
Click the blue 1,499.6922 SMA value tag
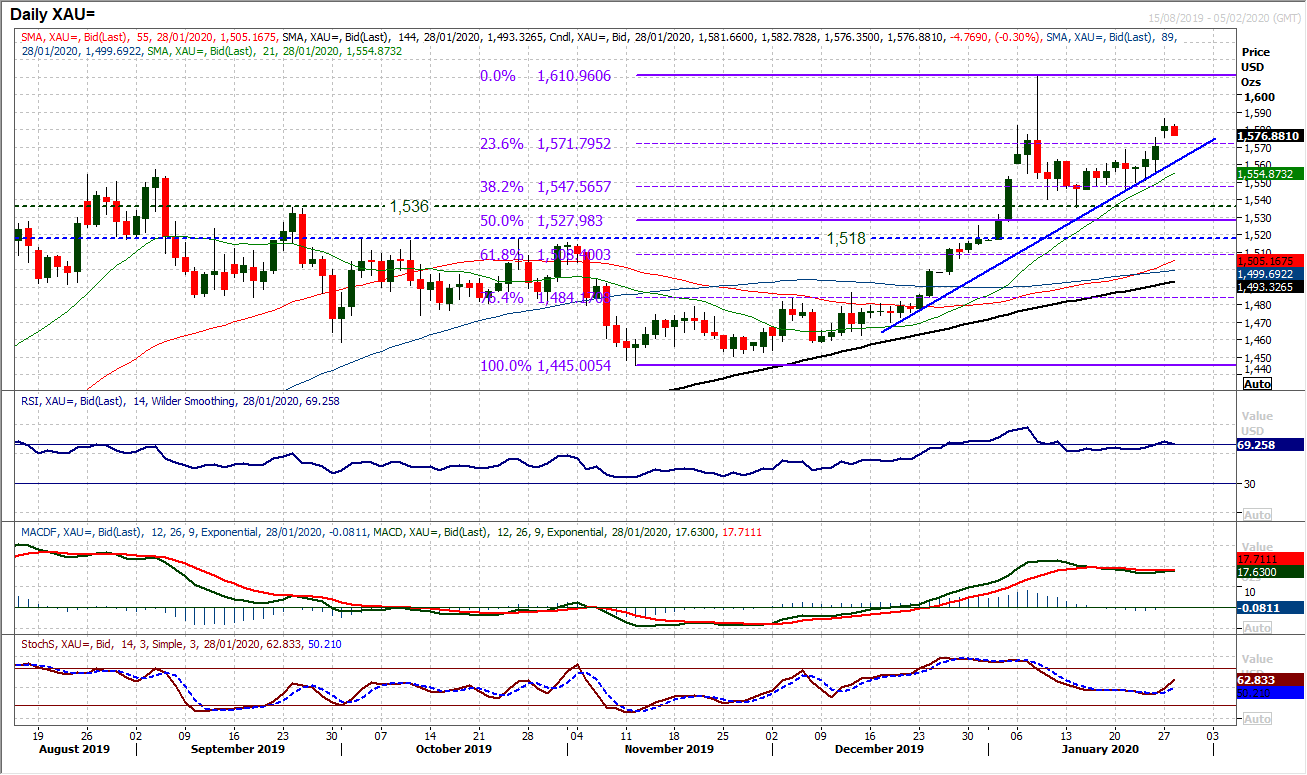pos(1267,272)
